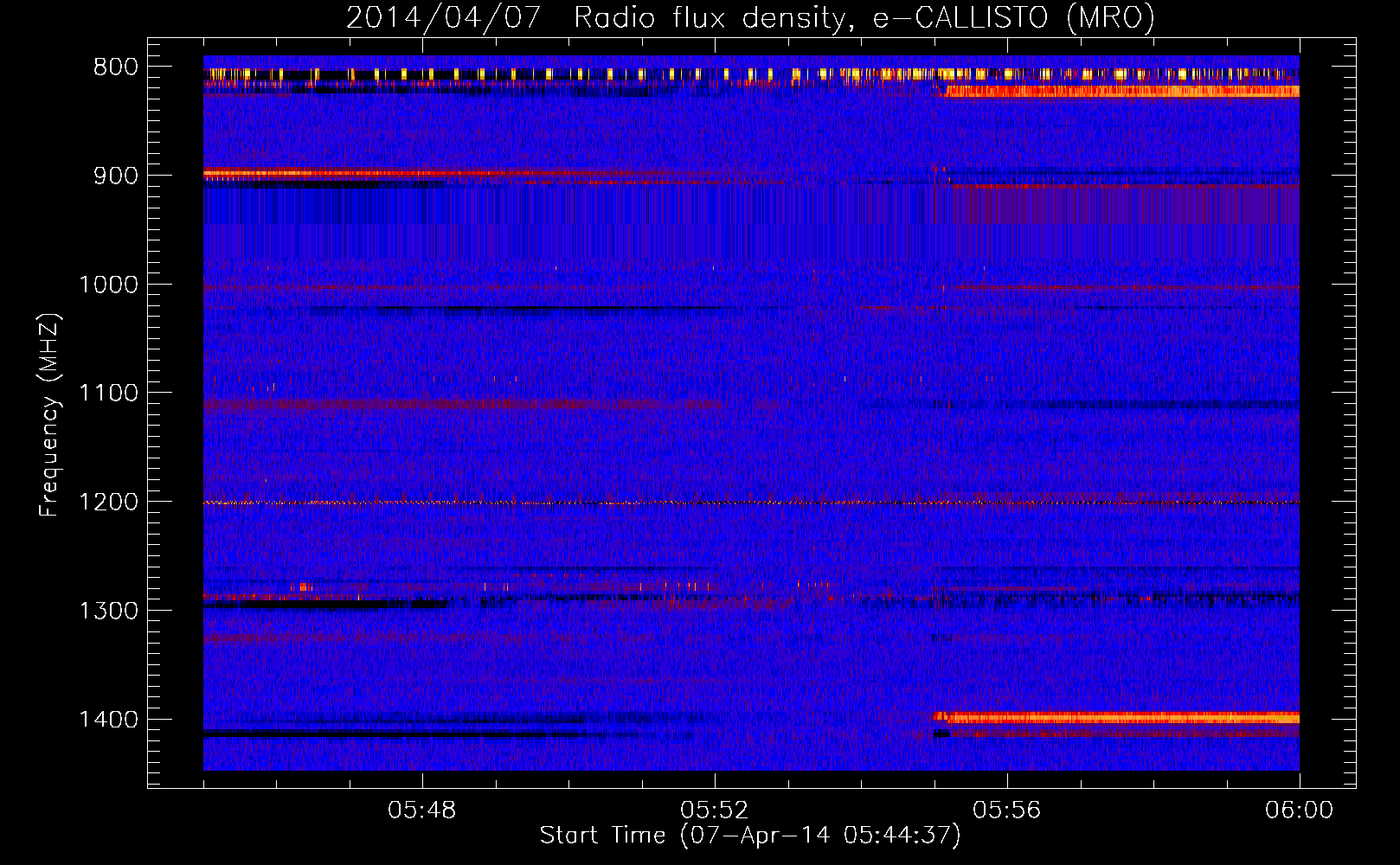Click the thin orange line at 1200 MHz

click(751, 503)
